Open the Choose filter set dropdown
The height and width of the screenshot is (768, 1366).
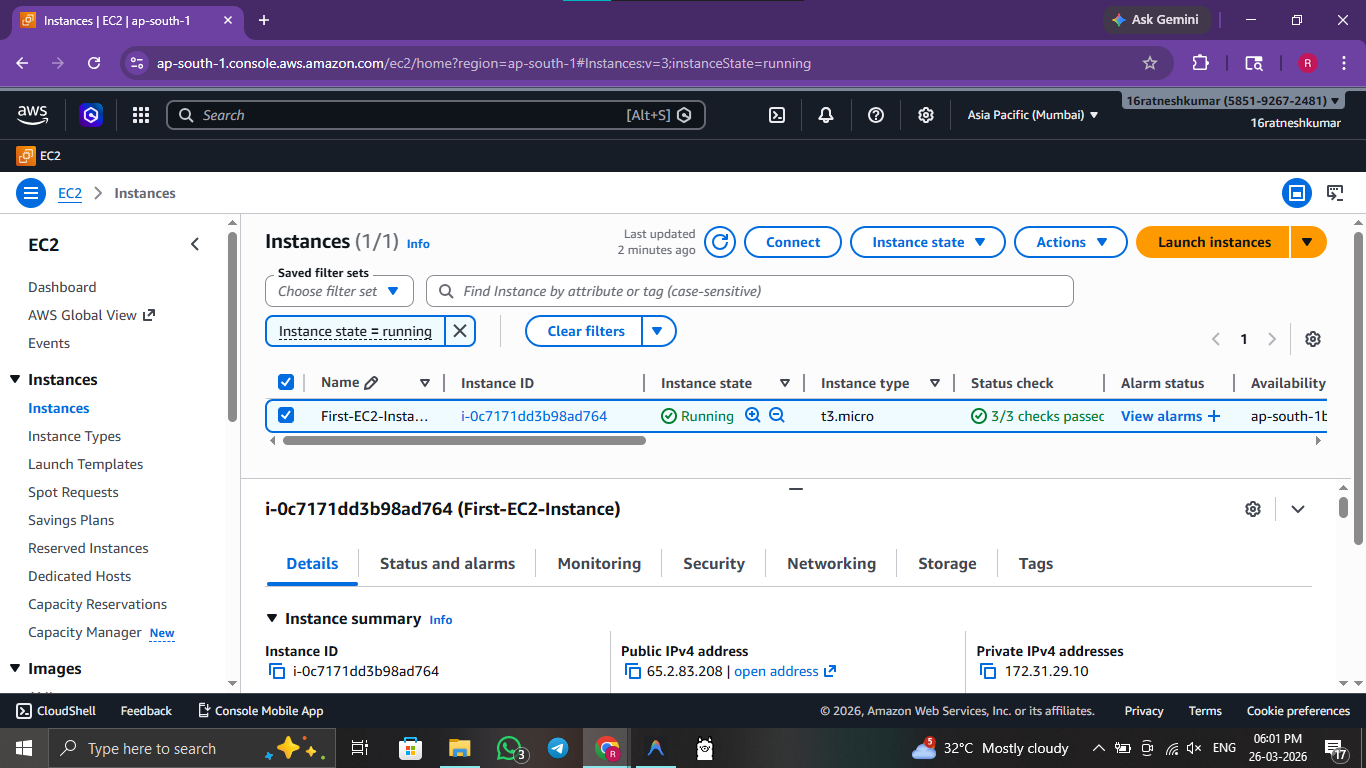click(339, 291)
